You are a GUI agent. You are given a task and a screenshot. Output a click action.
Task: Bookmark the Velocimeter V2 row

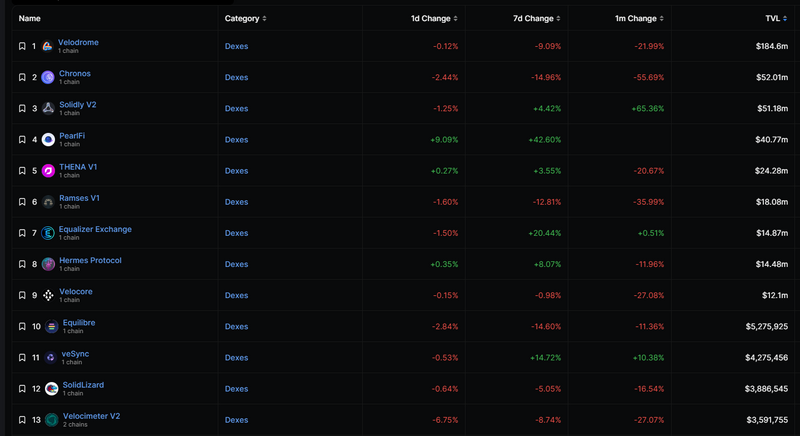click(x=22, y=420)
